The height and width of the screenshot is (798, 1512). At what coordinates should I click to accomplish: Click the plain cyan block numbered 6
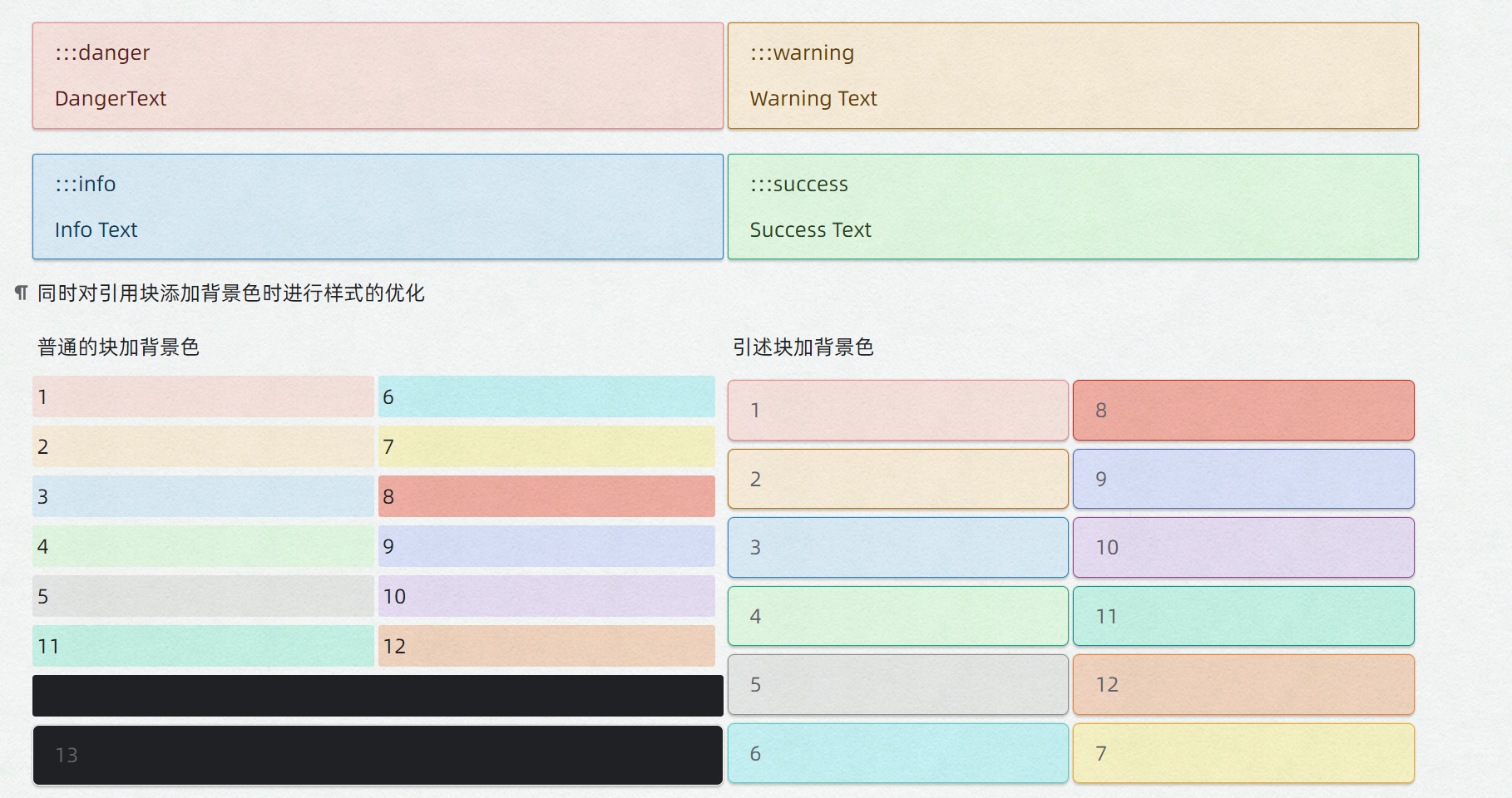pos(546,397)
